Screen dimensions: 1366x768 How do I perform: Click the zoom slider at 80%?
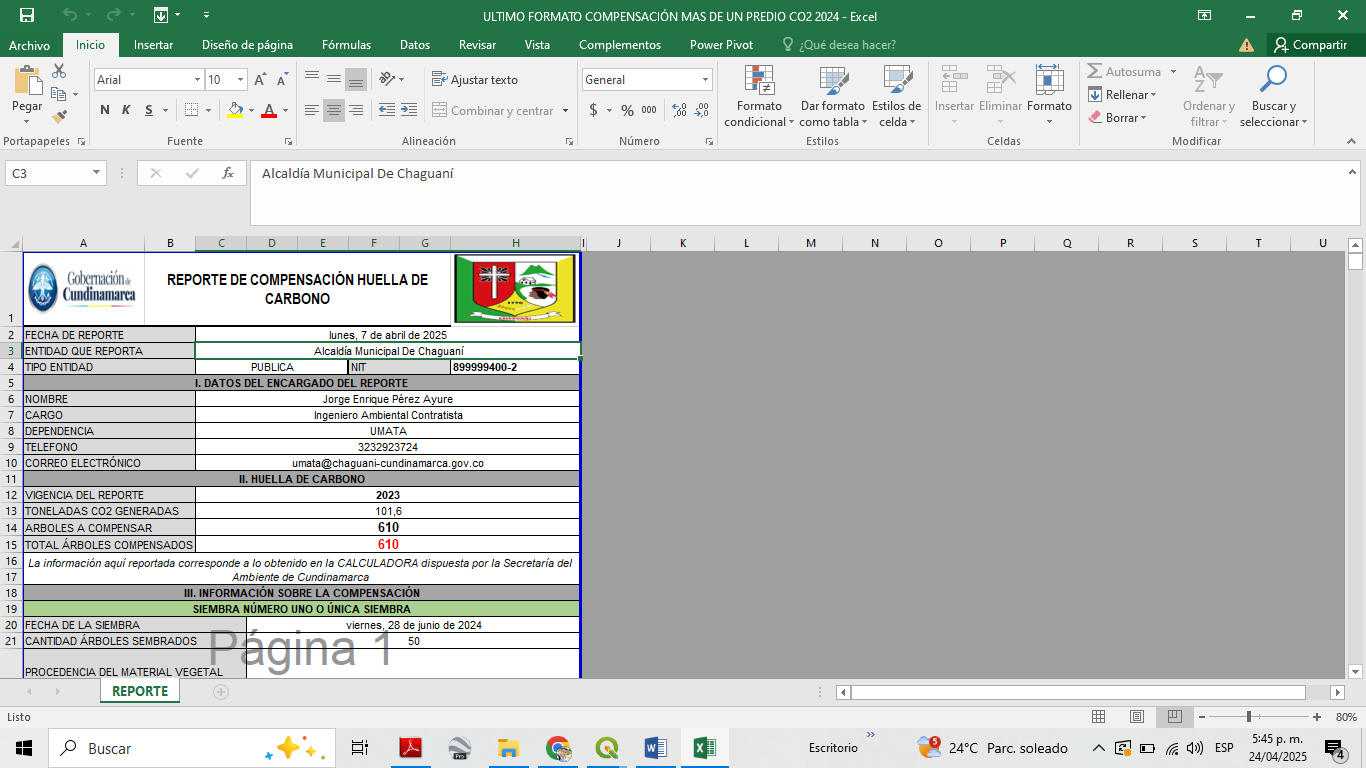coord(1248,717)
